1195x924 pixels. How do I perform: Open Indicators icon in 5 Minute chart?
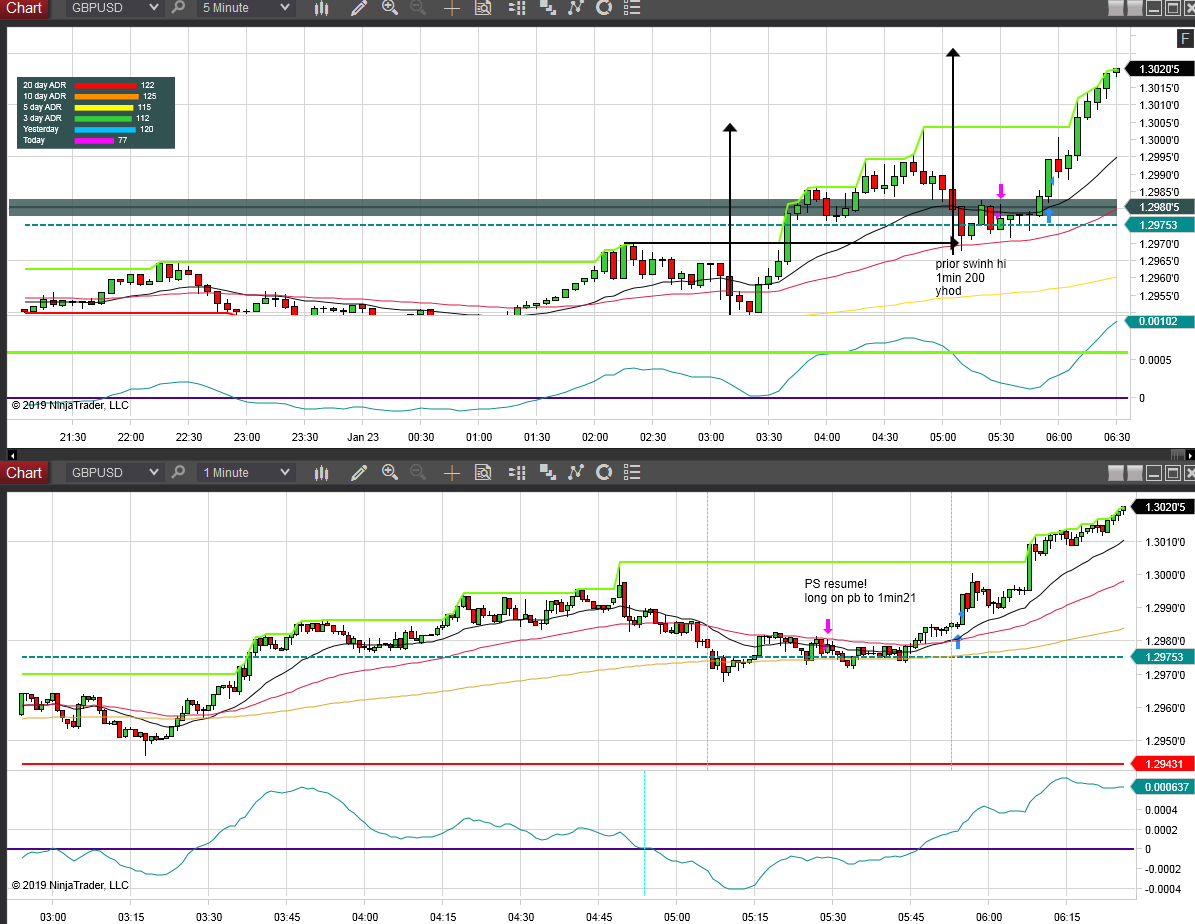click(x=575, y=8)
